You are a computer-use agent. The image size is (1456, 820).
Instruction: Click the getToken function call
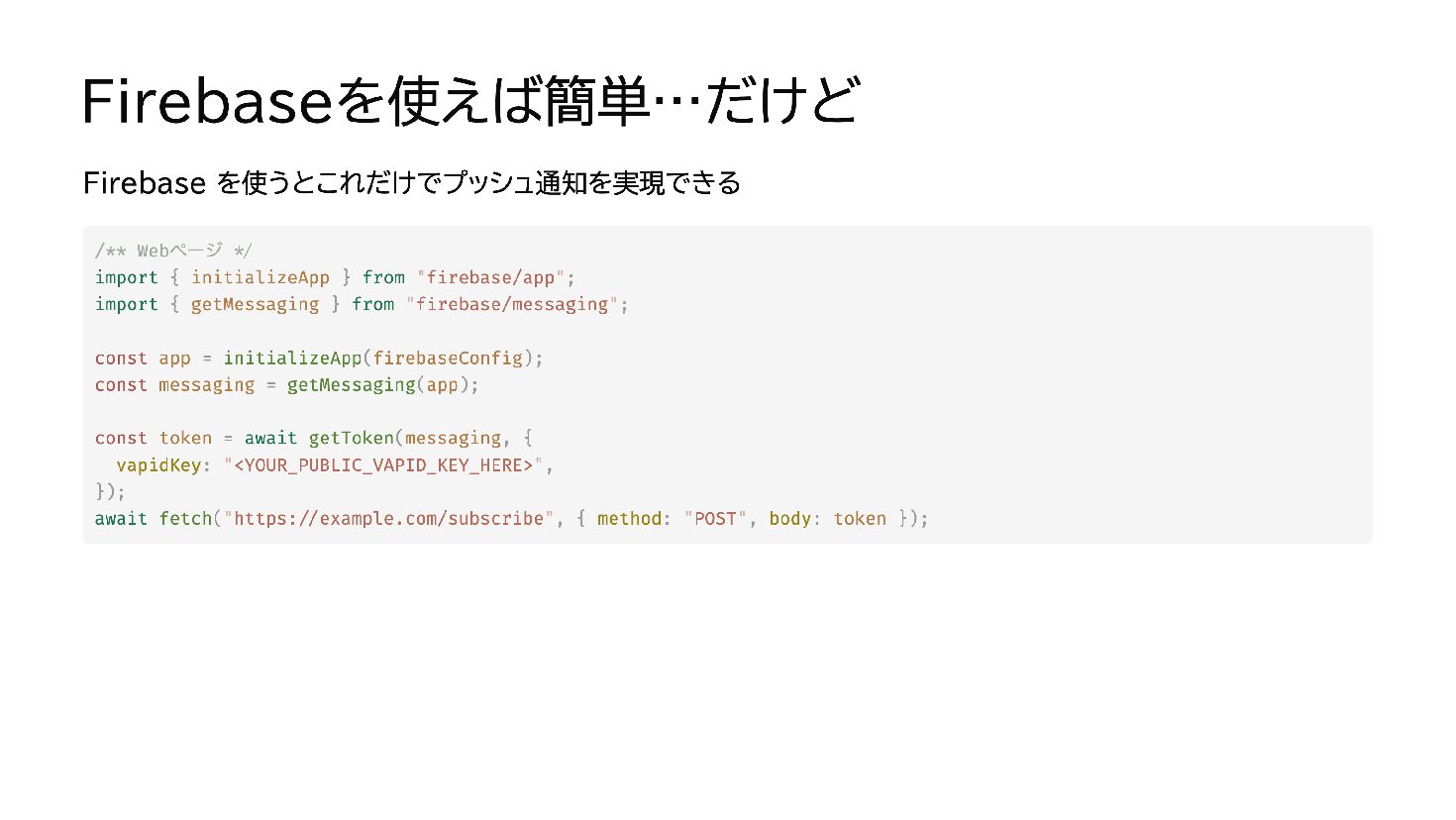(x=352, y=438)
